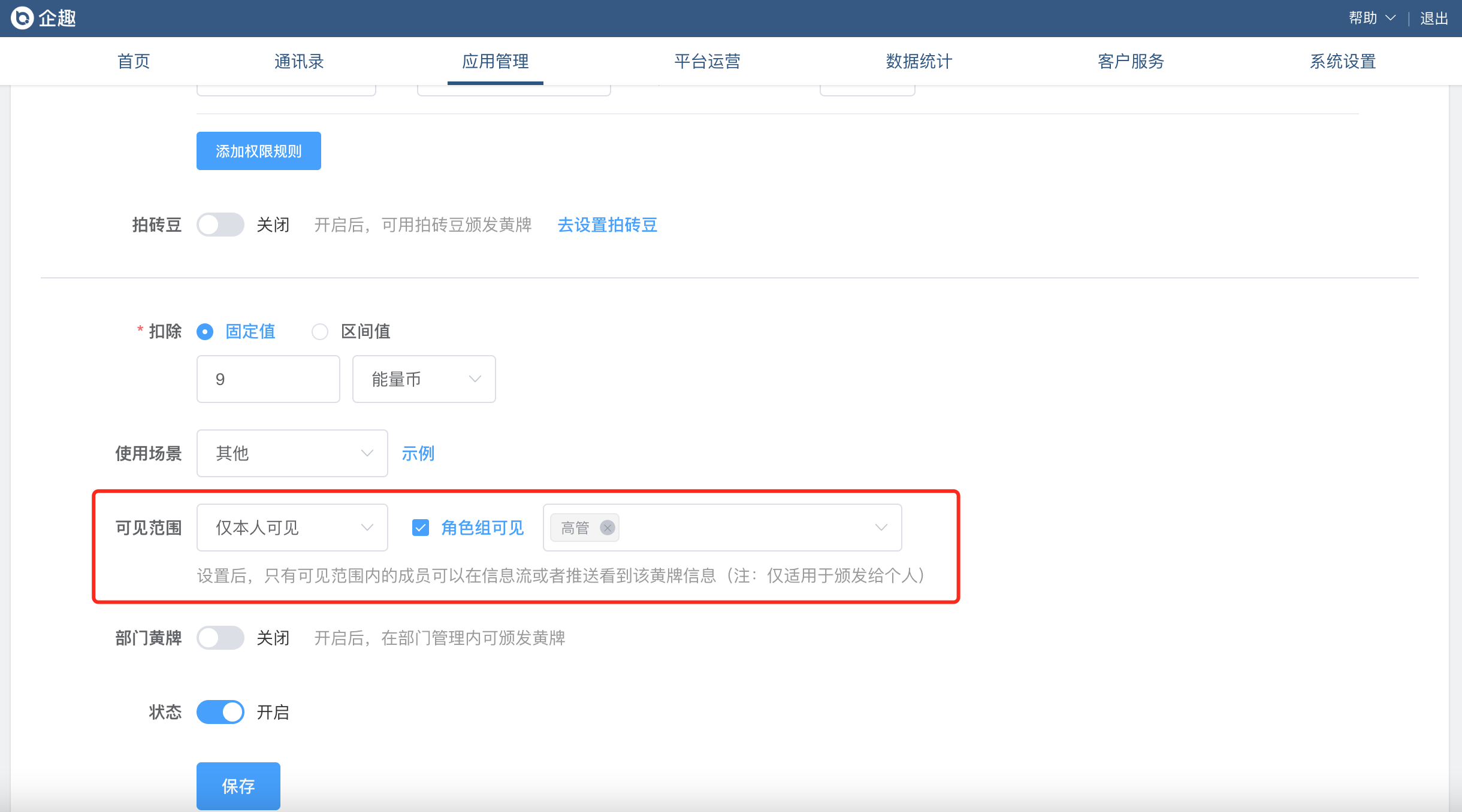The image size is (1462, 812).
Task: Open the 使用场景 其他 dropdown
Action: pos(292,453)
